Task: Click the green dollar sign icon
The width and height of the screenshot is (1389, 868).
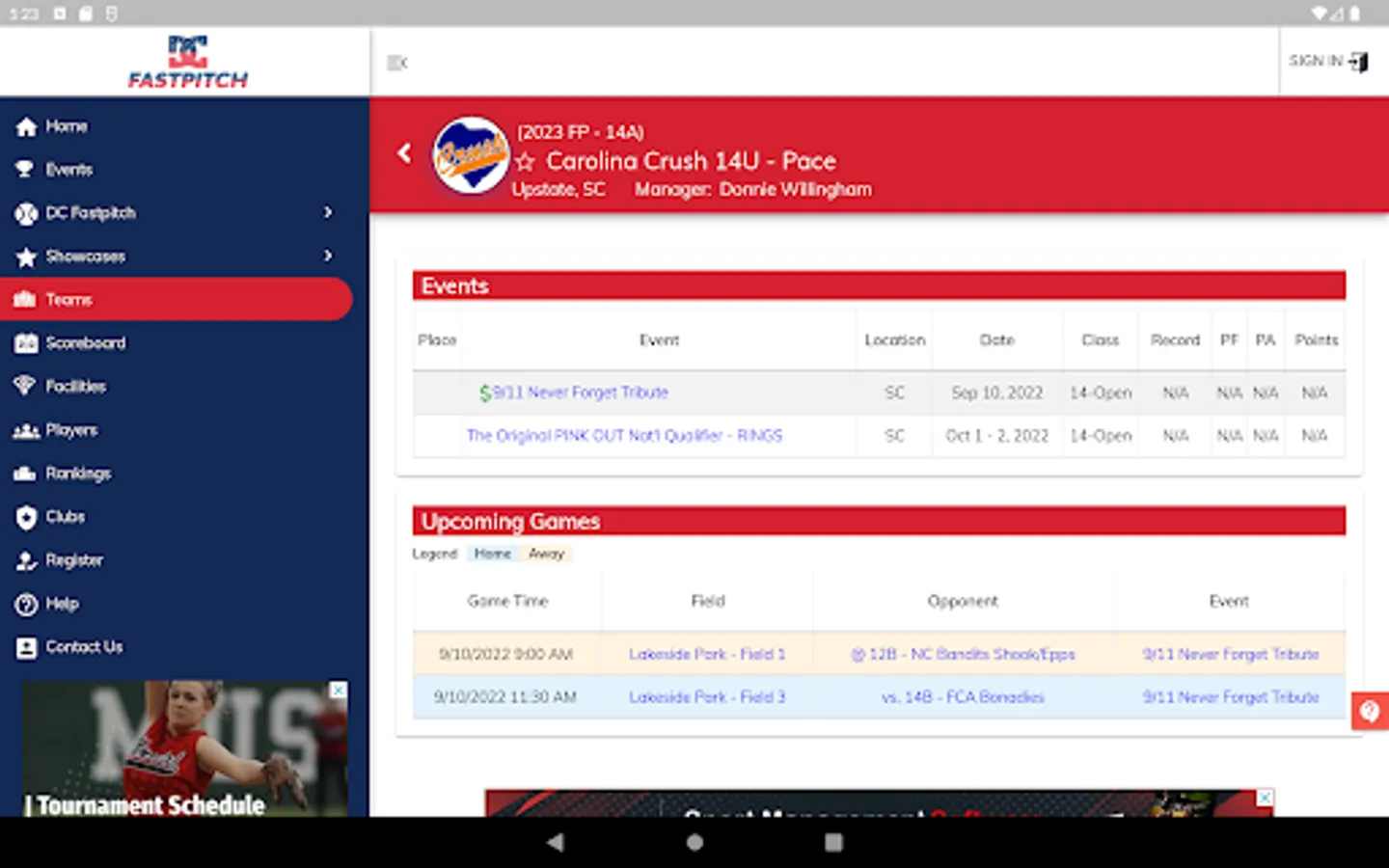Action: 485,393
